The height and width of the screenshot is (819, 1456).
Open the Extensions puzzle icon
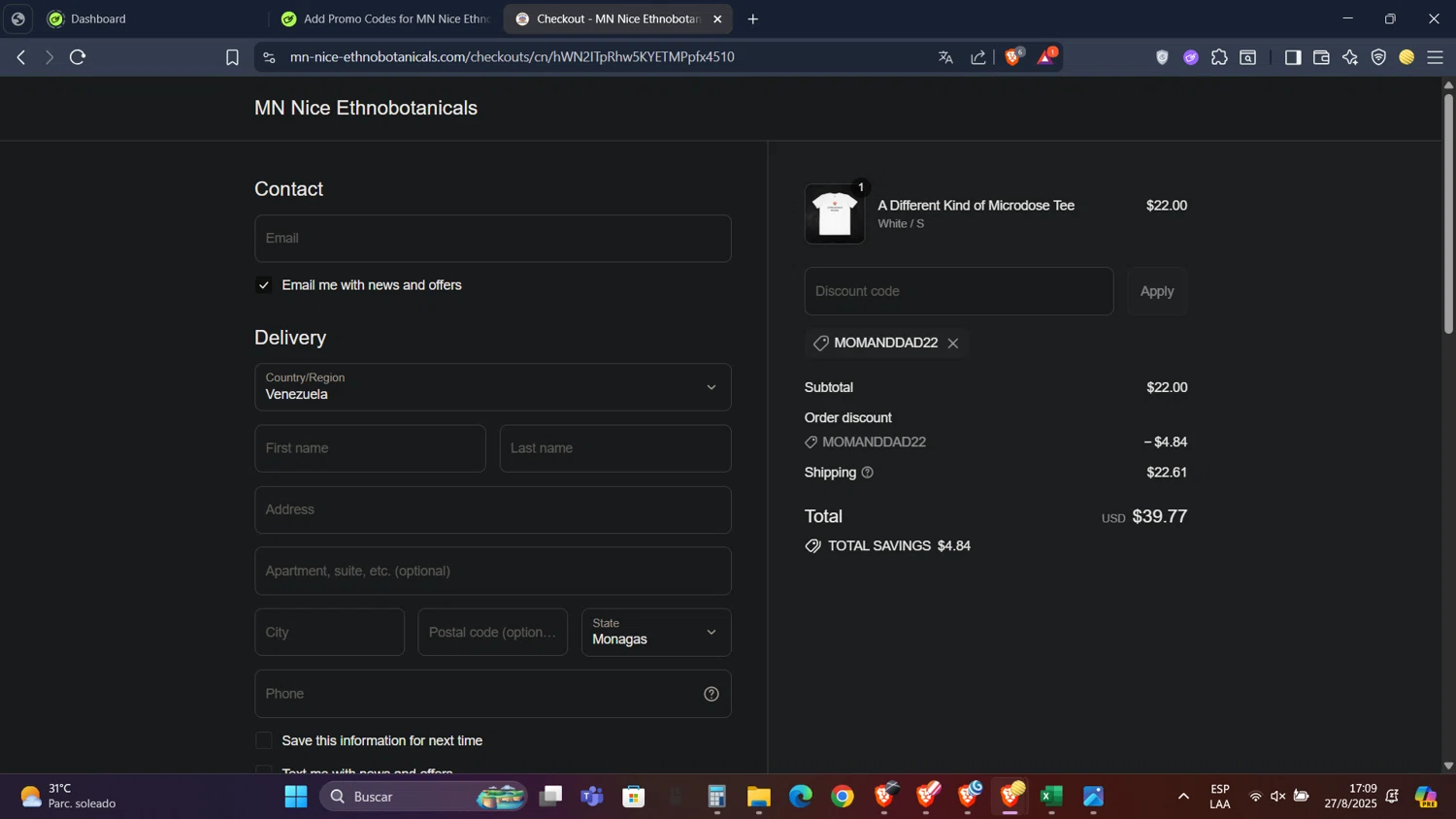click(x=1219, y=57)
